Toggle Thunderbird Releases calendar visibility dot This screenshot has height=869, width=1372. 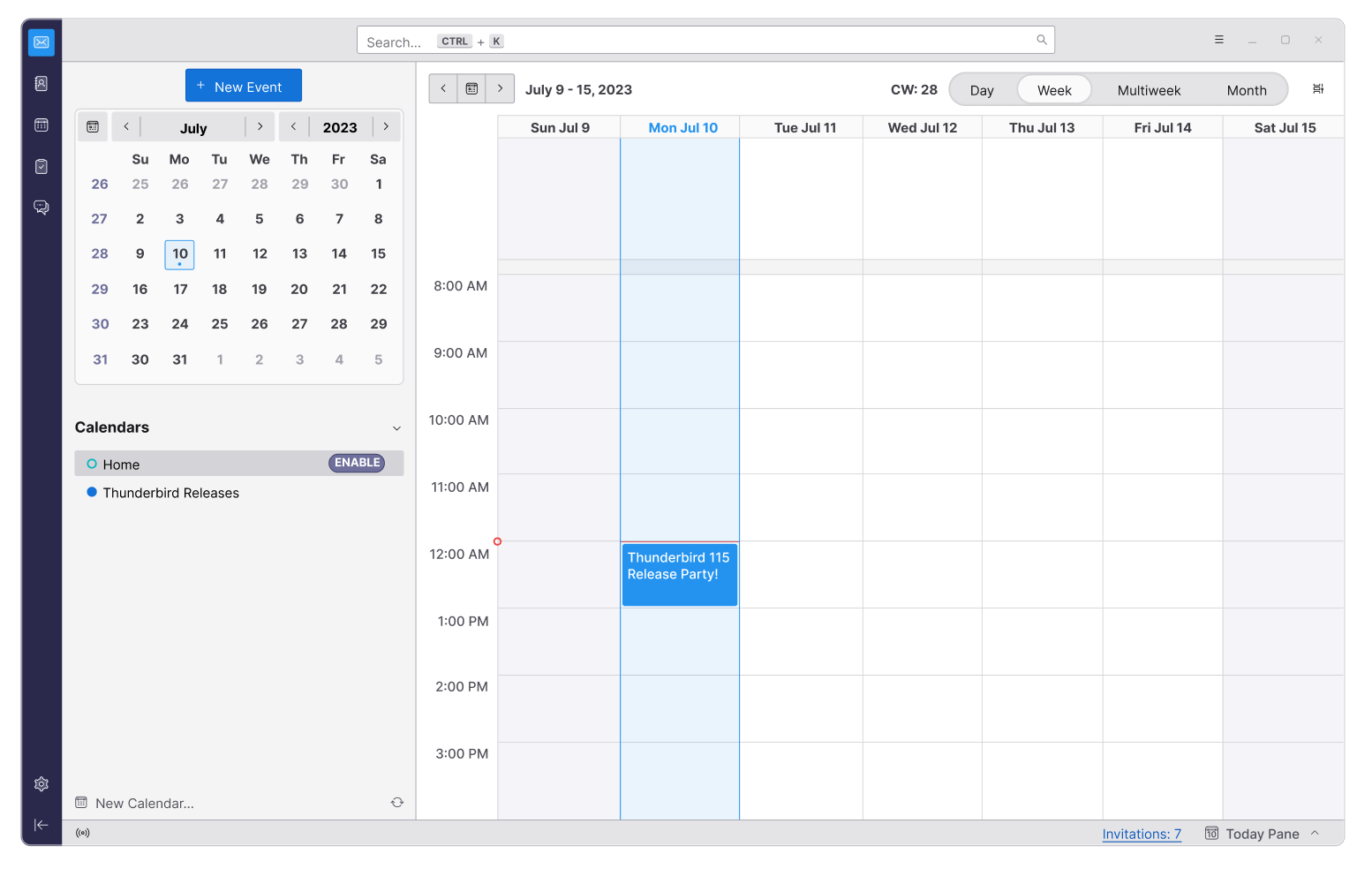click(x=92, y=493)
